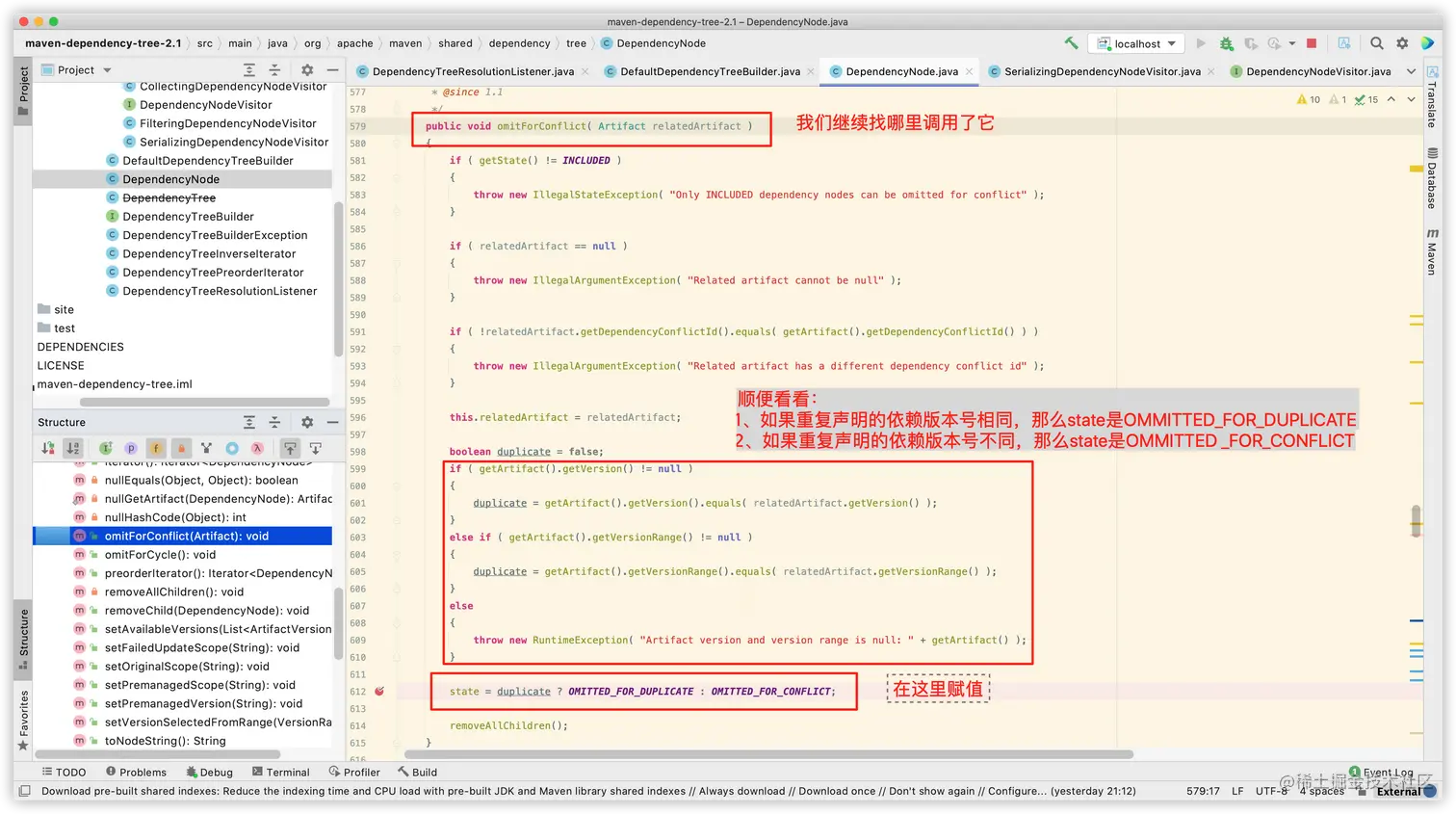Open Structure panel gear options

point(307,422)
